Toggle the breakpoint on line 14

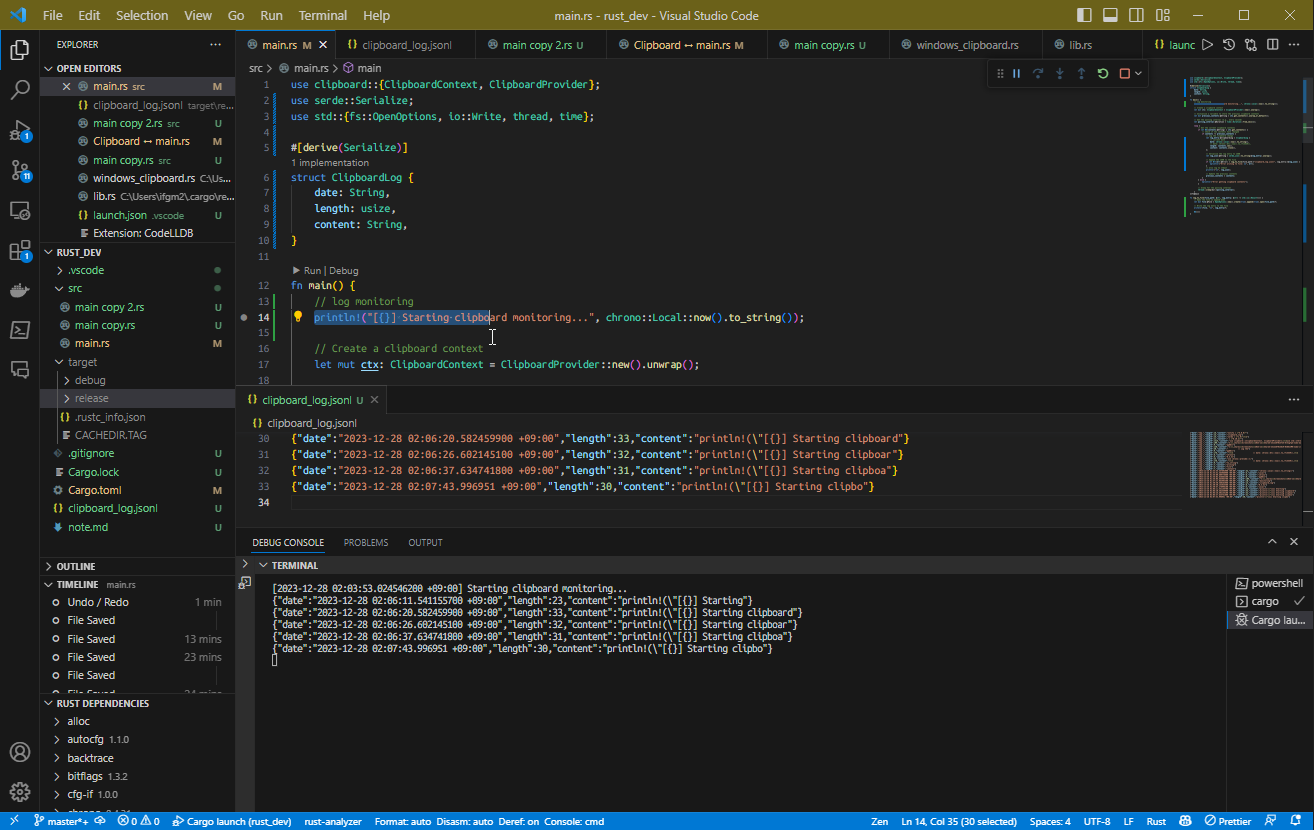245,317
